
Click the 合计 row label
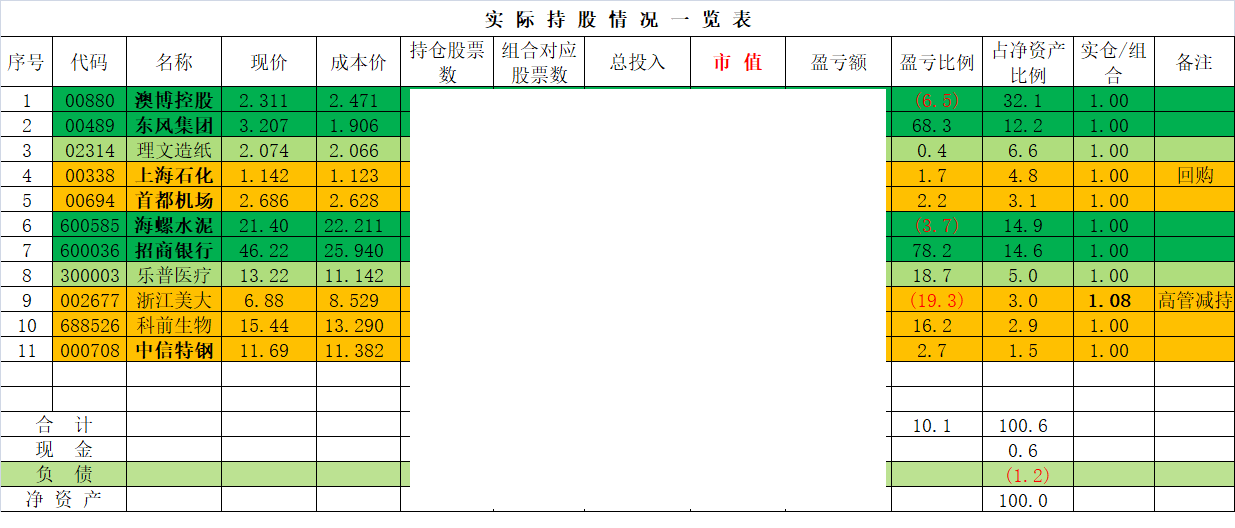(x=64, y=425)
